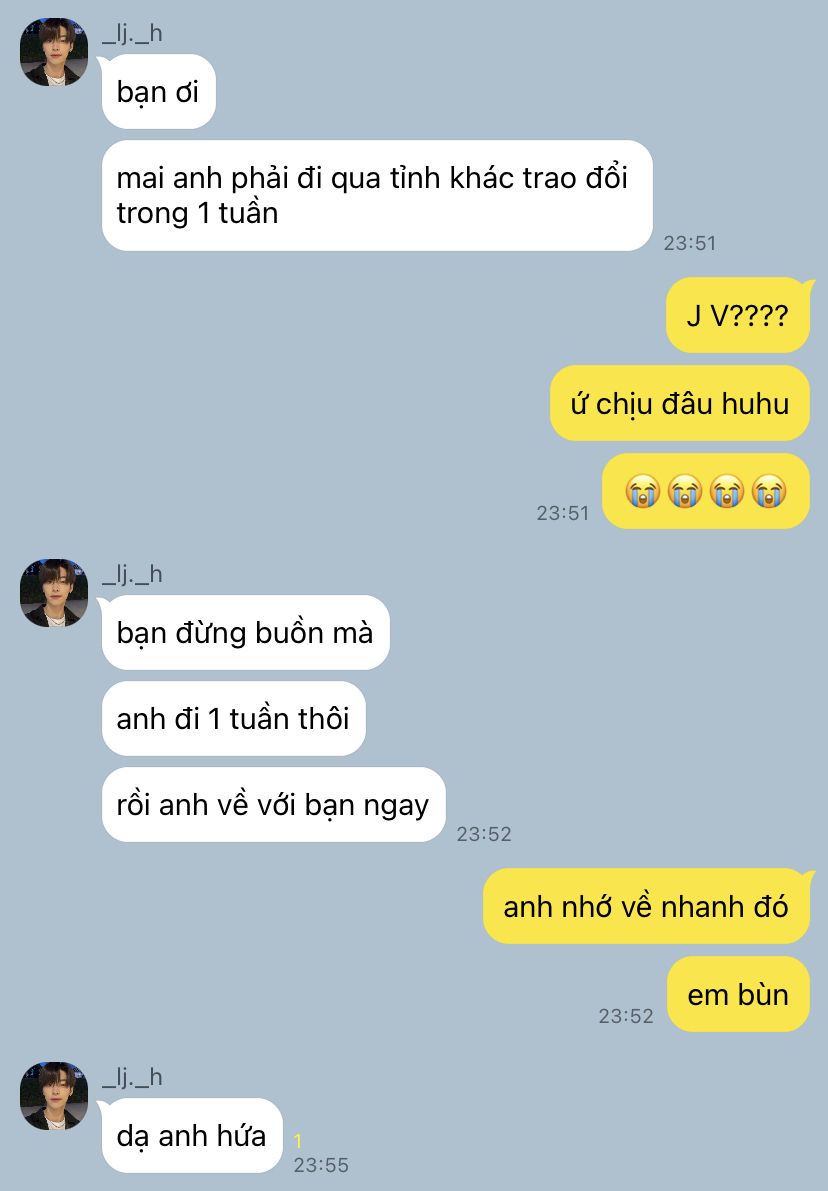The width and height of the screenshot is (828, 1191).
Task: Tap the yellow unread count 1 indicator
Action: click(298, 1141)
